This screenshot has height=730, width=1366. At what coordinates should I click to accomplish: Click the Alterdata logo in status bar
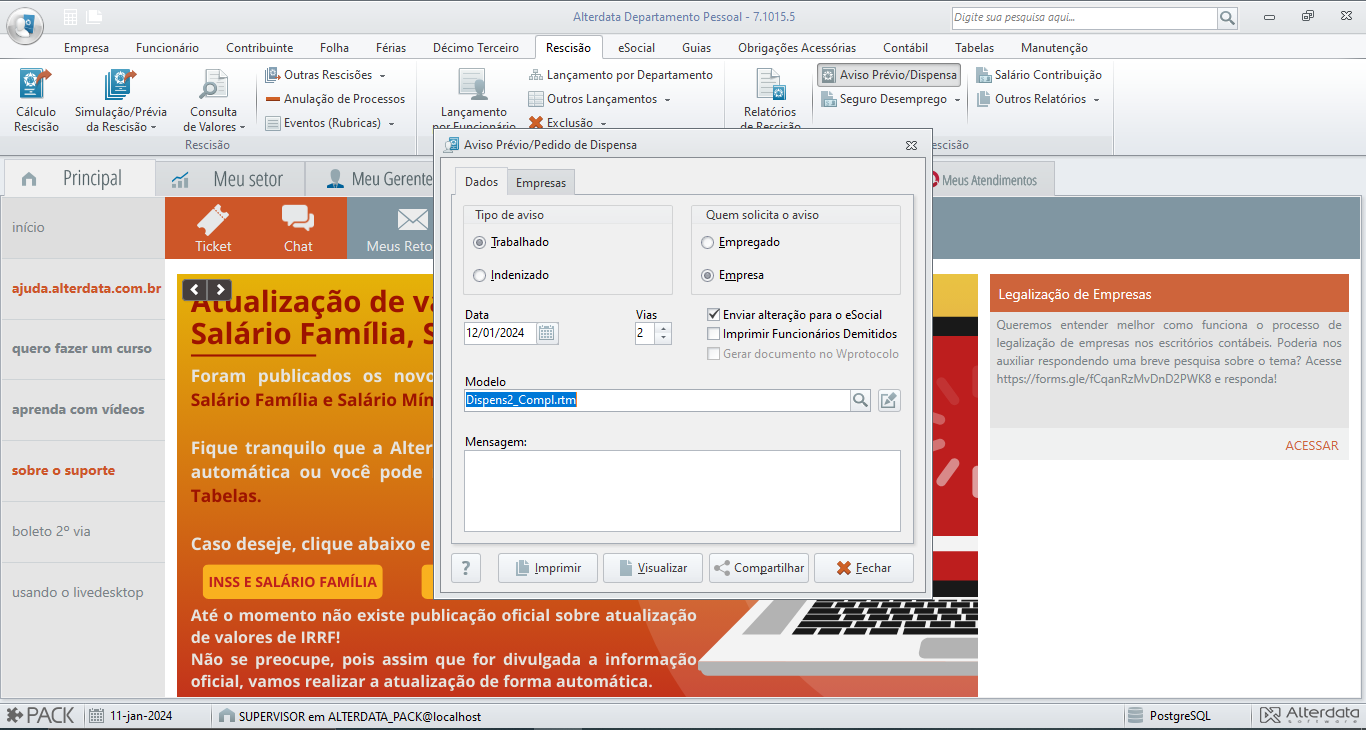click(x=1310, y=716)
